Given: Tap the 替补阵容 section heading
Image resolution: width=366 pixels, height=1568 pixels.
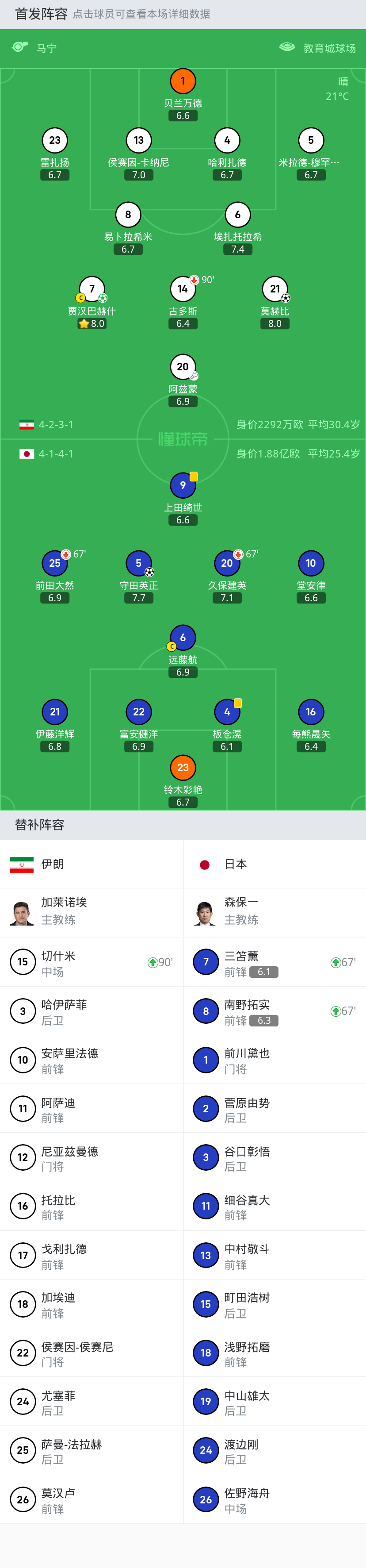Looking at the screenshot, I should point(39,825).
